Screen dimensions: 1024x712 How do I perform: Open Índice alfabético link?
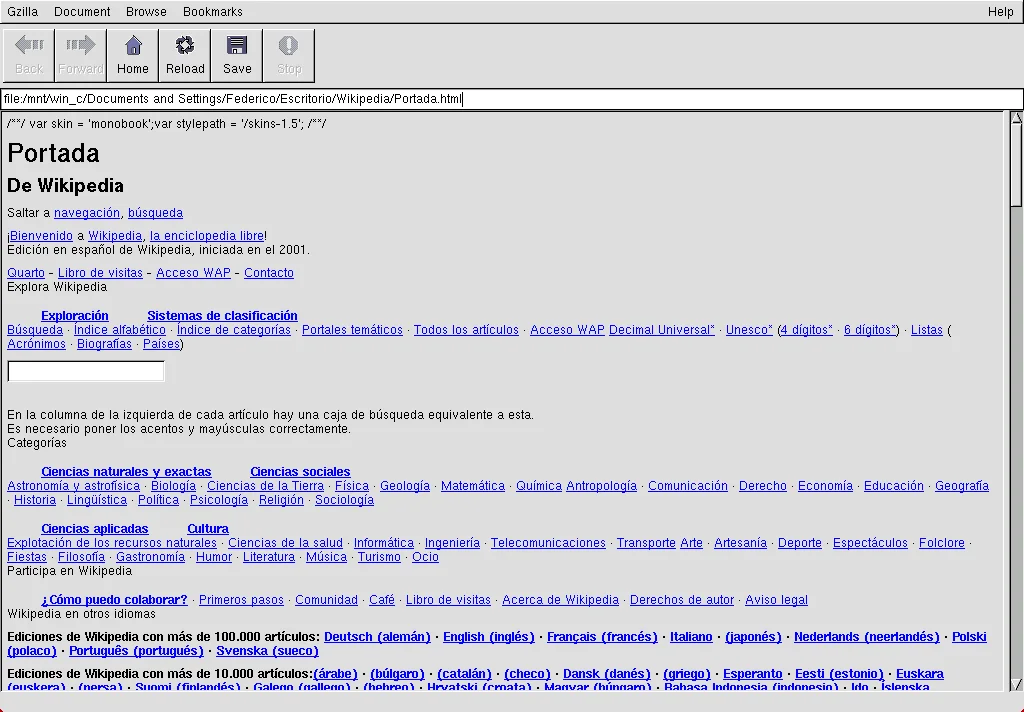(x=120, y=330)
